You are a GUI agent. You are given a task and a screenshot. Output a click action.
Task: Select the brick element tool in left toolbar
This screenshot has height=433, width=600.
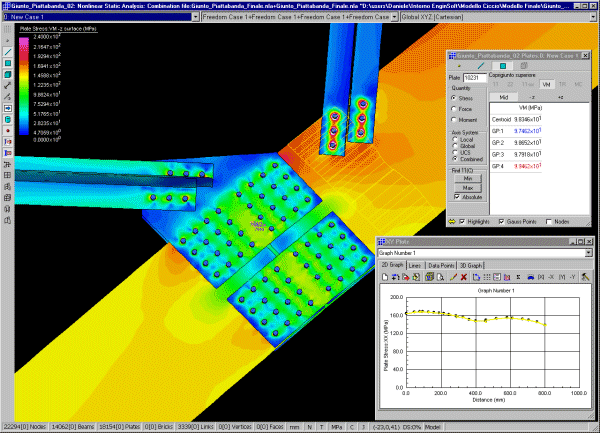point(8,75)
